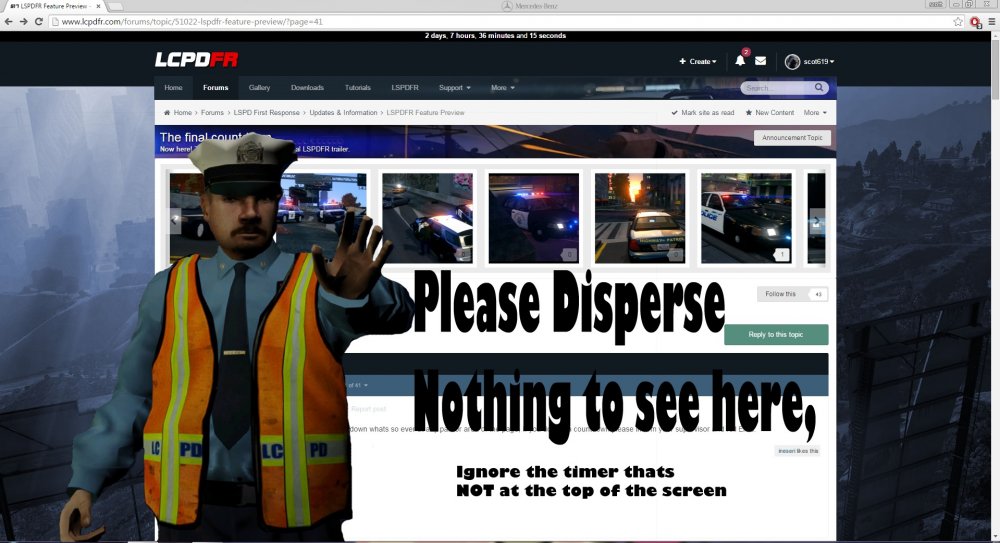Go forward with browser forward arrow
The width and height of the screenshot is (1000, 543).
click(24, 22)
